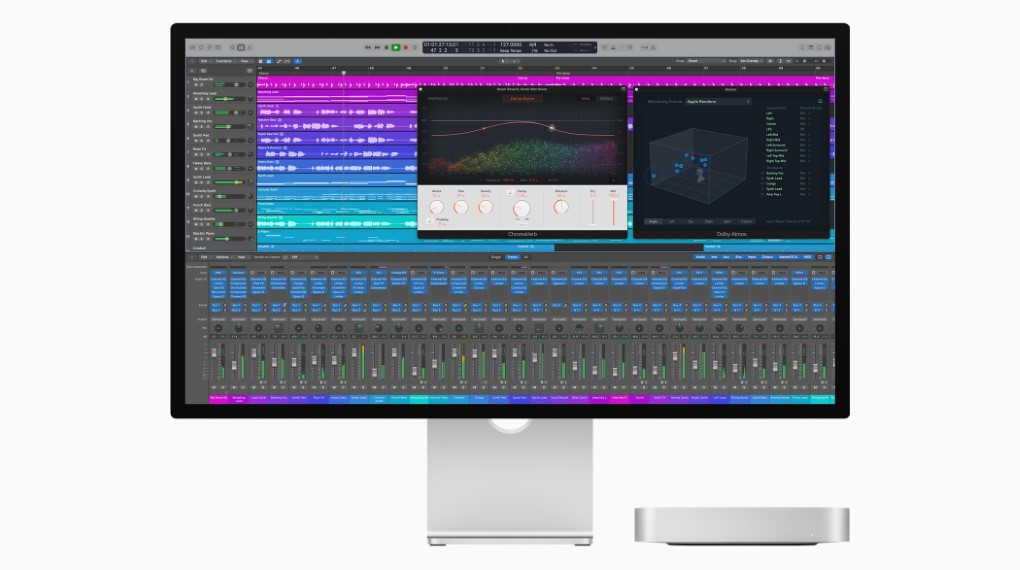Click the Decay knob in ChromaVerb

coord(522,208)
